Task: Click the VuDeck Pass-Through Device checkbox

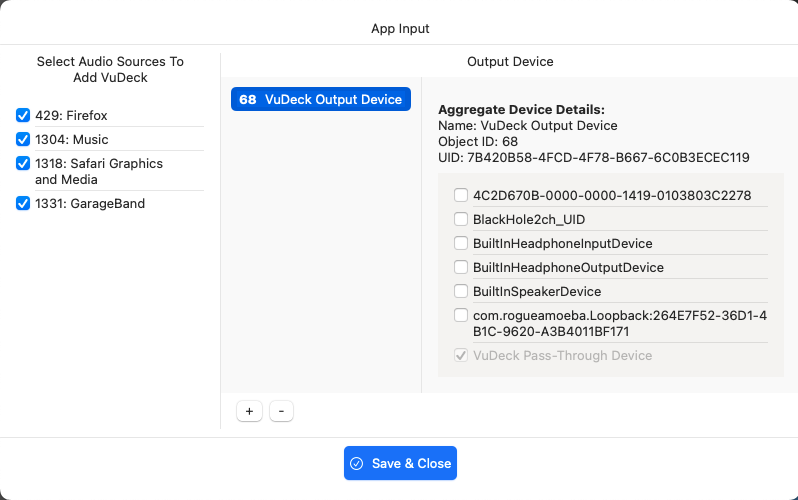Action: tap(461, 355)
